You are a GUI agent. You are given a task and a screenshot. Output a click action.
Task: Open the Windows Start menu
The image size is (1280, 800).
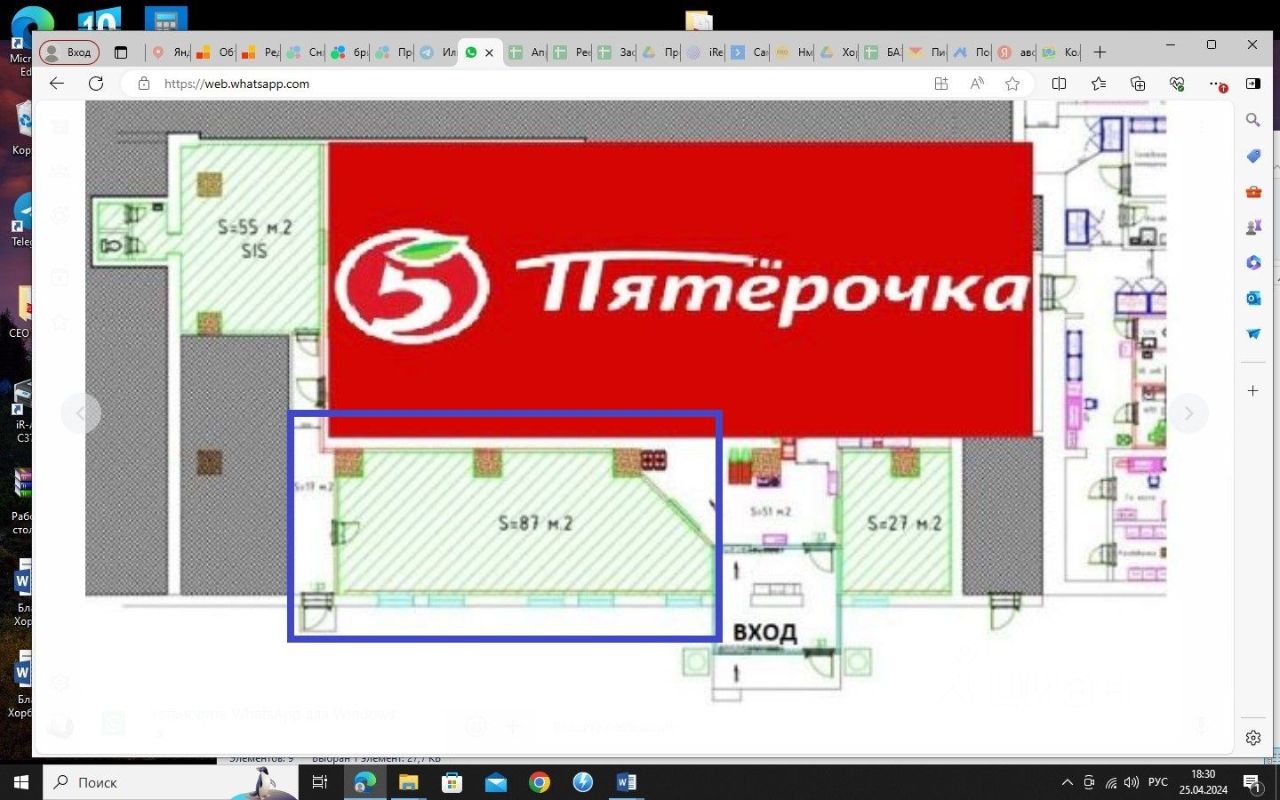click(22, 782)
